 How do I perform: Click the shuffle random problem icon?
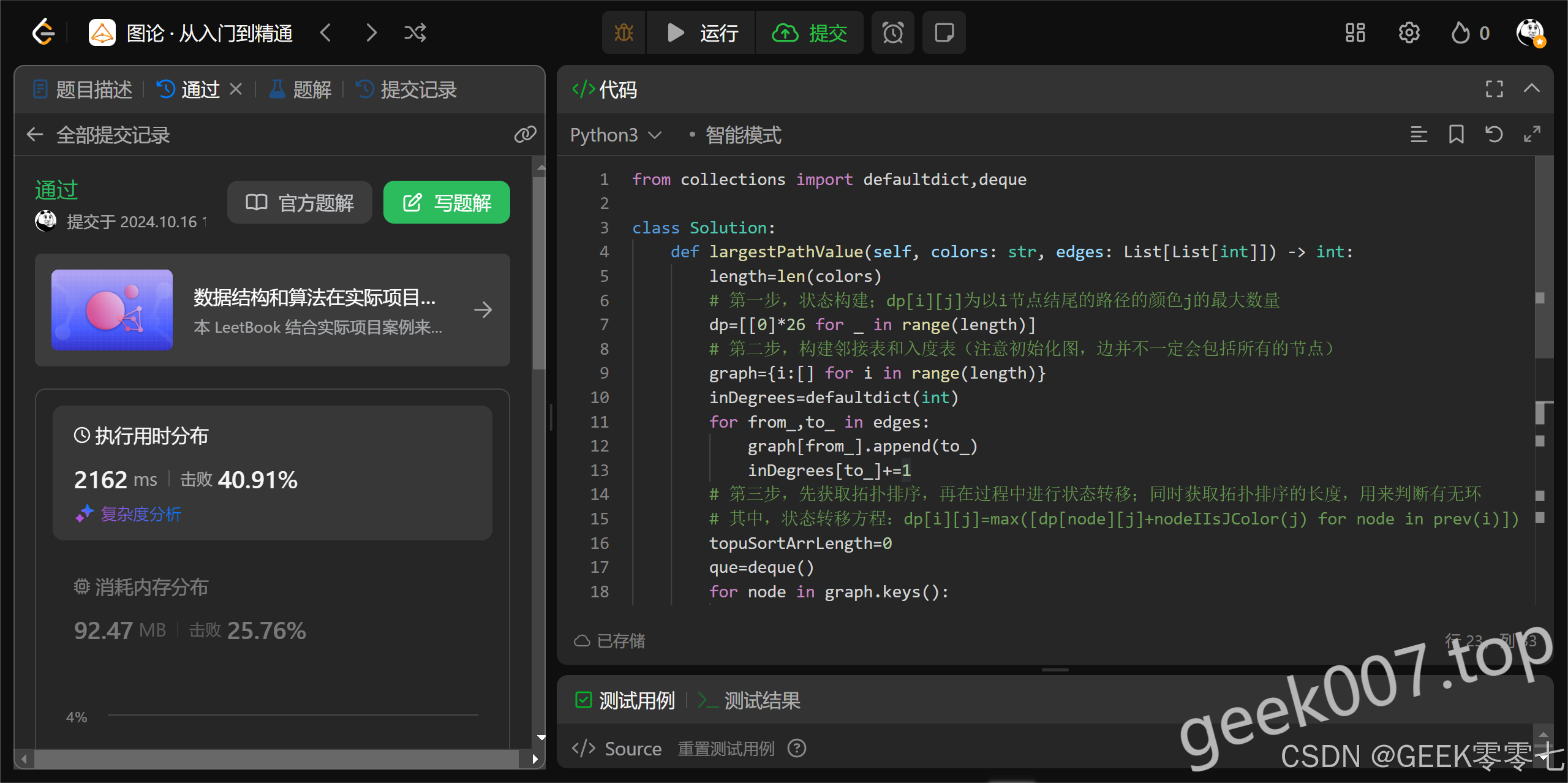(415, 32)
